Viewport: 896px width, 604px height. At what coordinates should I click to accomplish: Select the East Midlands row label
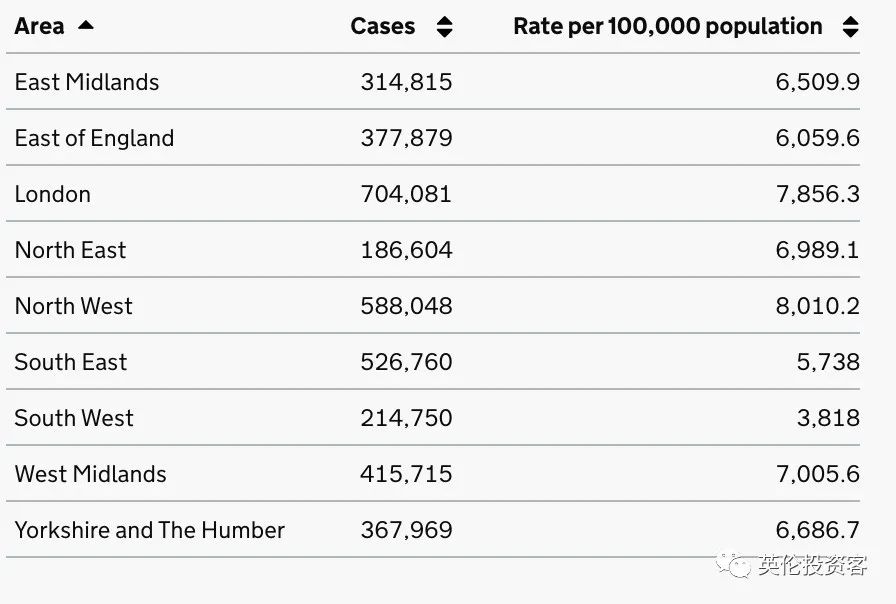87,82
